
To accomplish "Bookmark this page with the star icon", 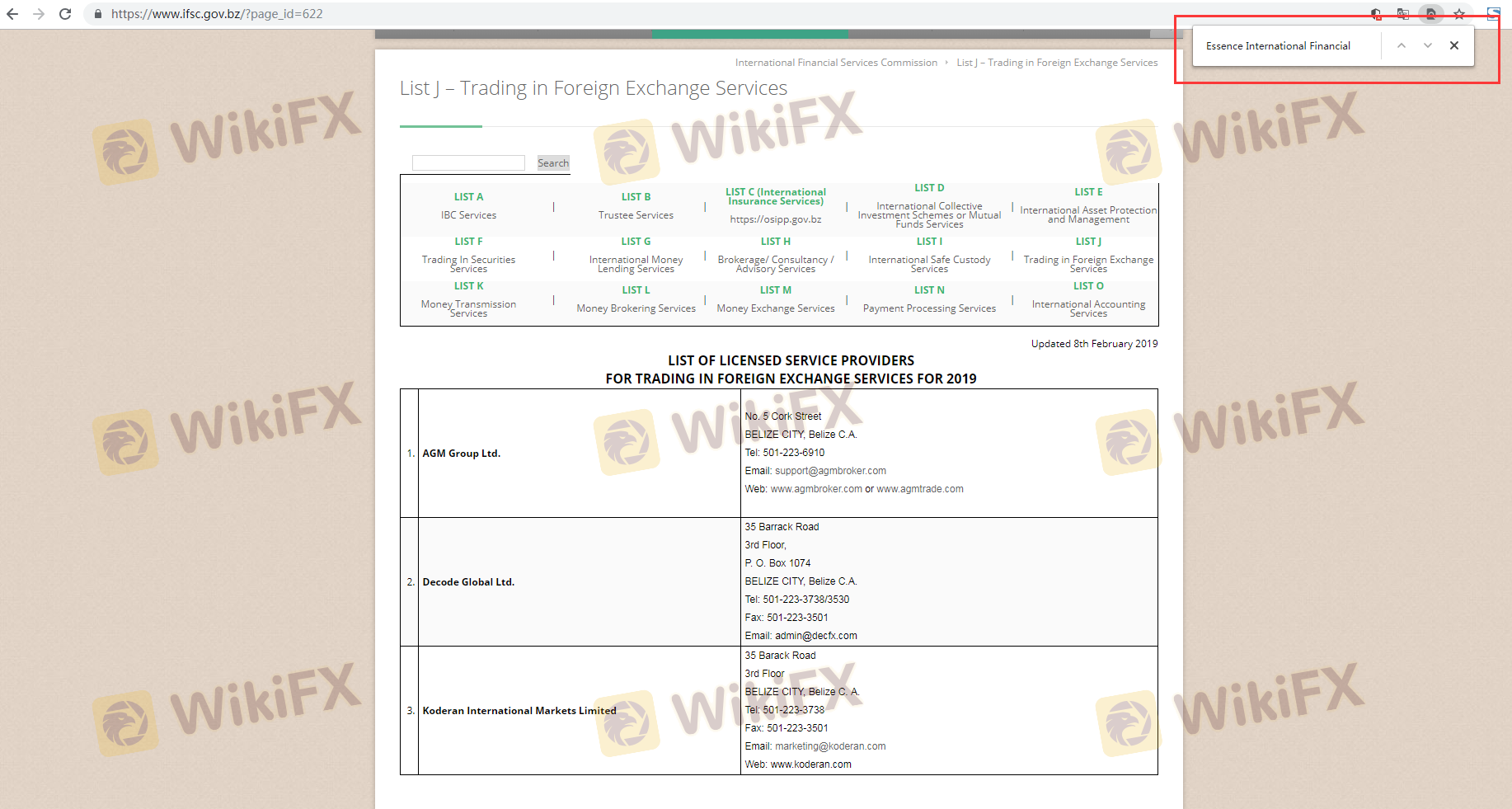I will (1459, 14).
